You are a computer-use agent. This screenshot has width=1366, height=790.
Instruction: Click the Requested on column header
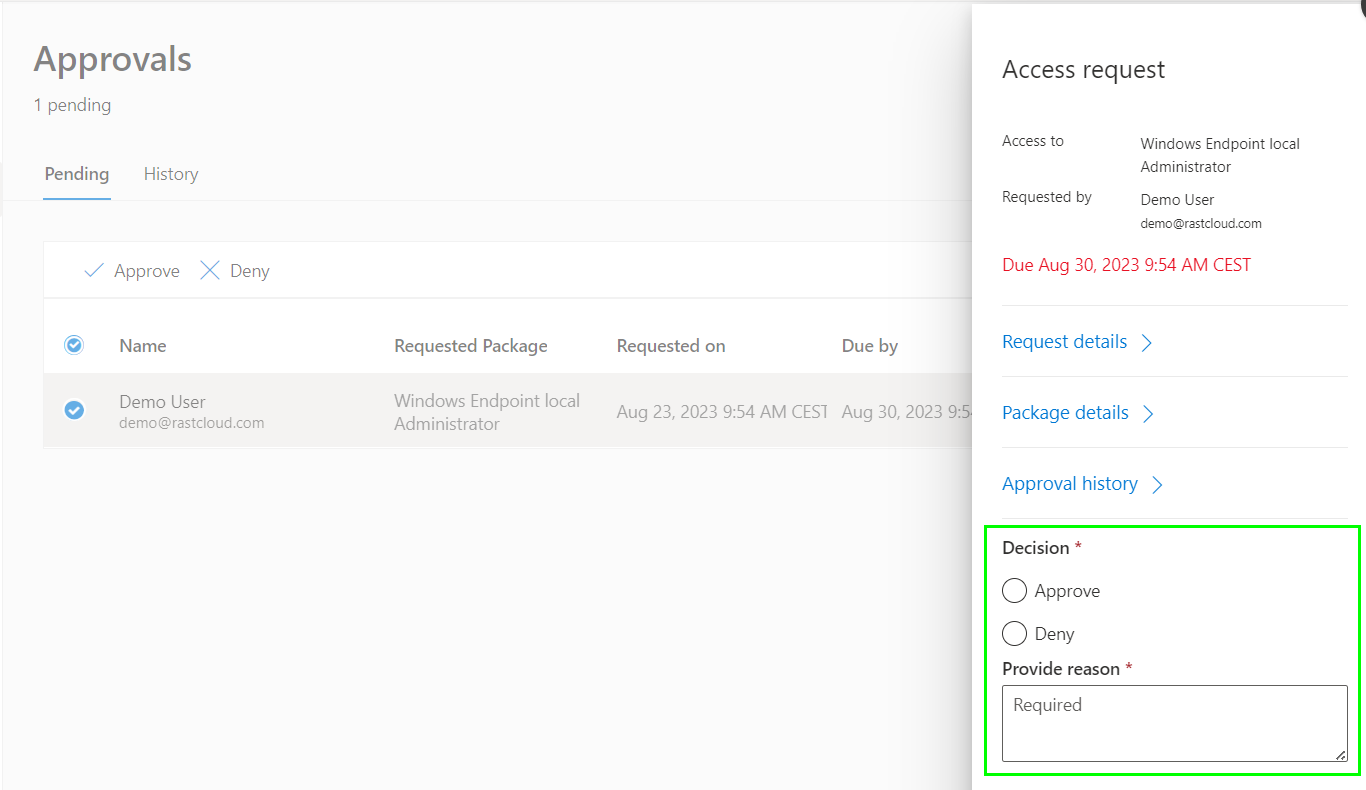671,346
